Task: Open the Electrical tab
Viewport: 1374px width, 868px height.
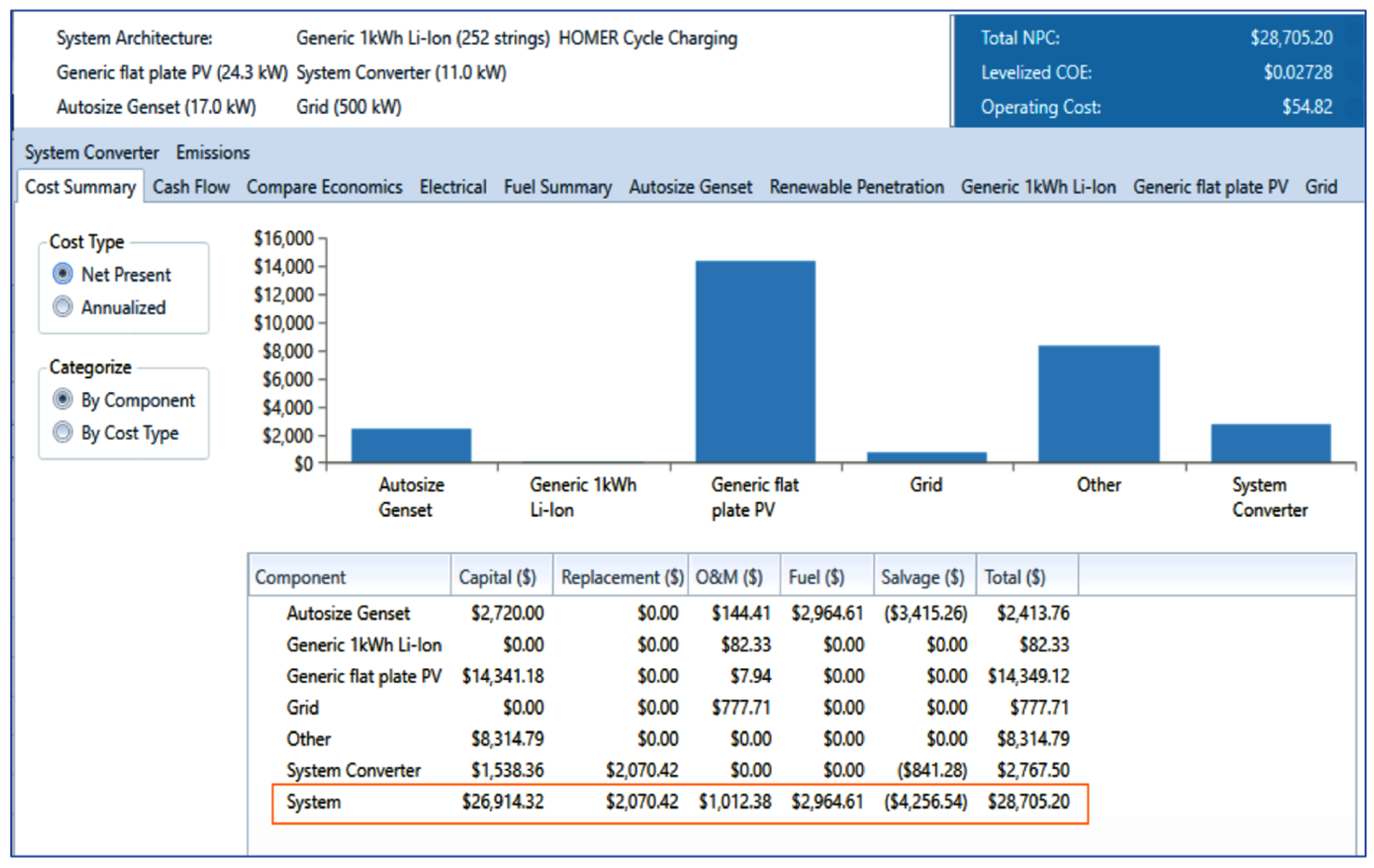Action: click(453, 187)
